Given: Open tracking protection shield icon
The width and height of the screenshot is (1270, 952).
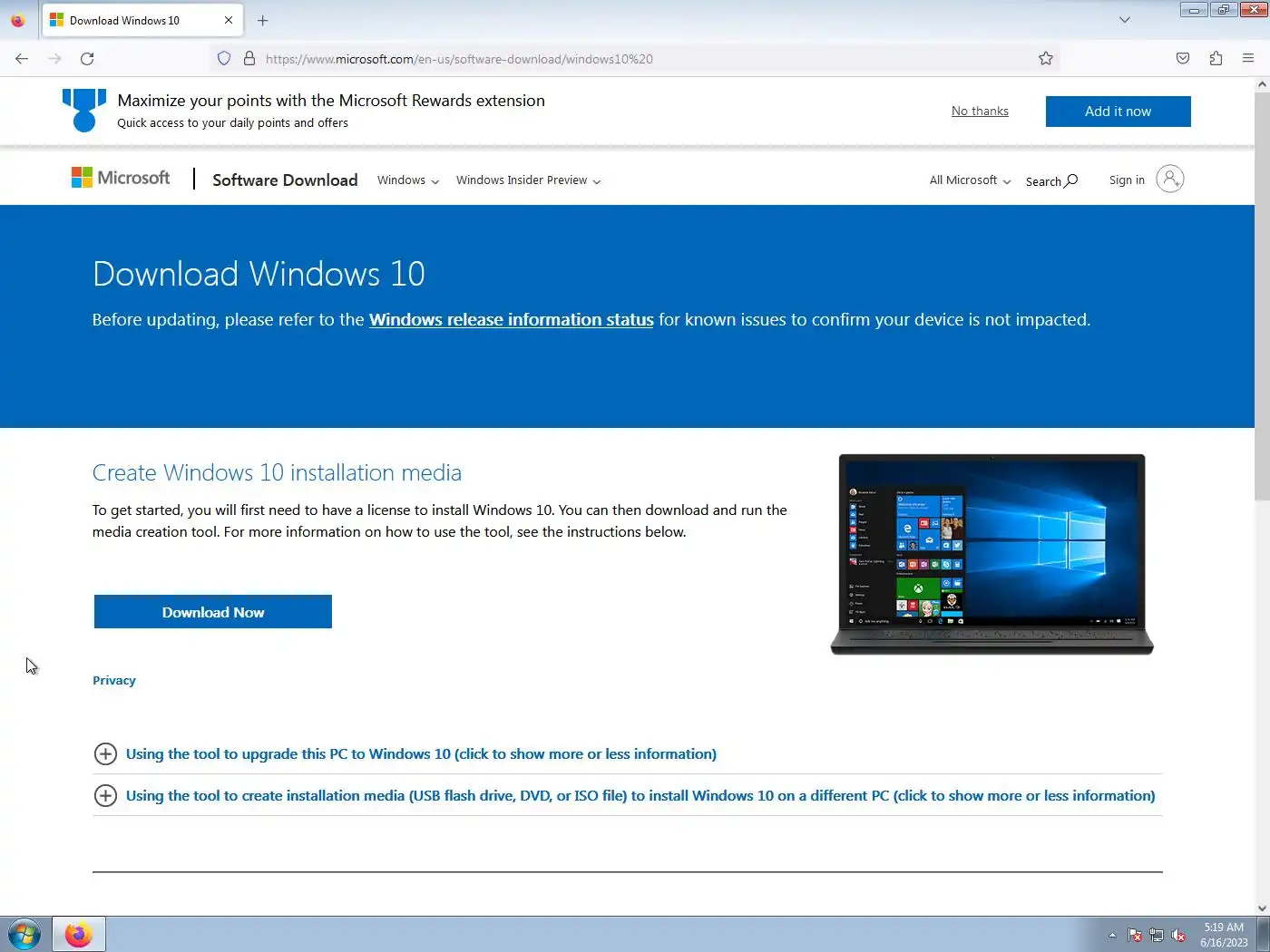Looking at the screenshot, I should click(224, 58).
